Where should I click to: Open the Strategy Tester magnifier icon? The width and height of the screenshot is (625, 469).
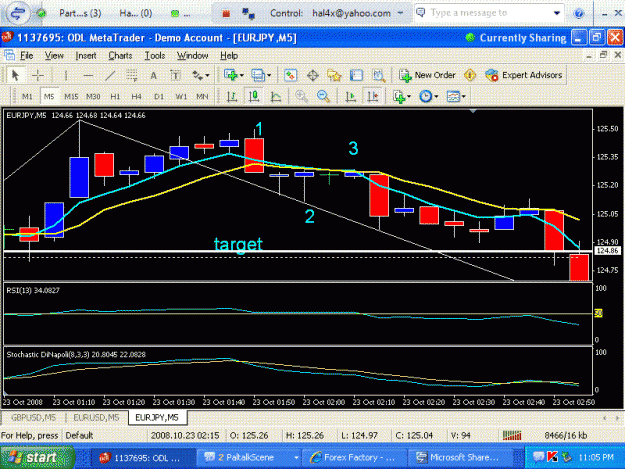click(x=378, y=75)
